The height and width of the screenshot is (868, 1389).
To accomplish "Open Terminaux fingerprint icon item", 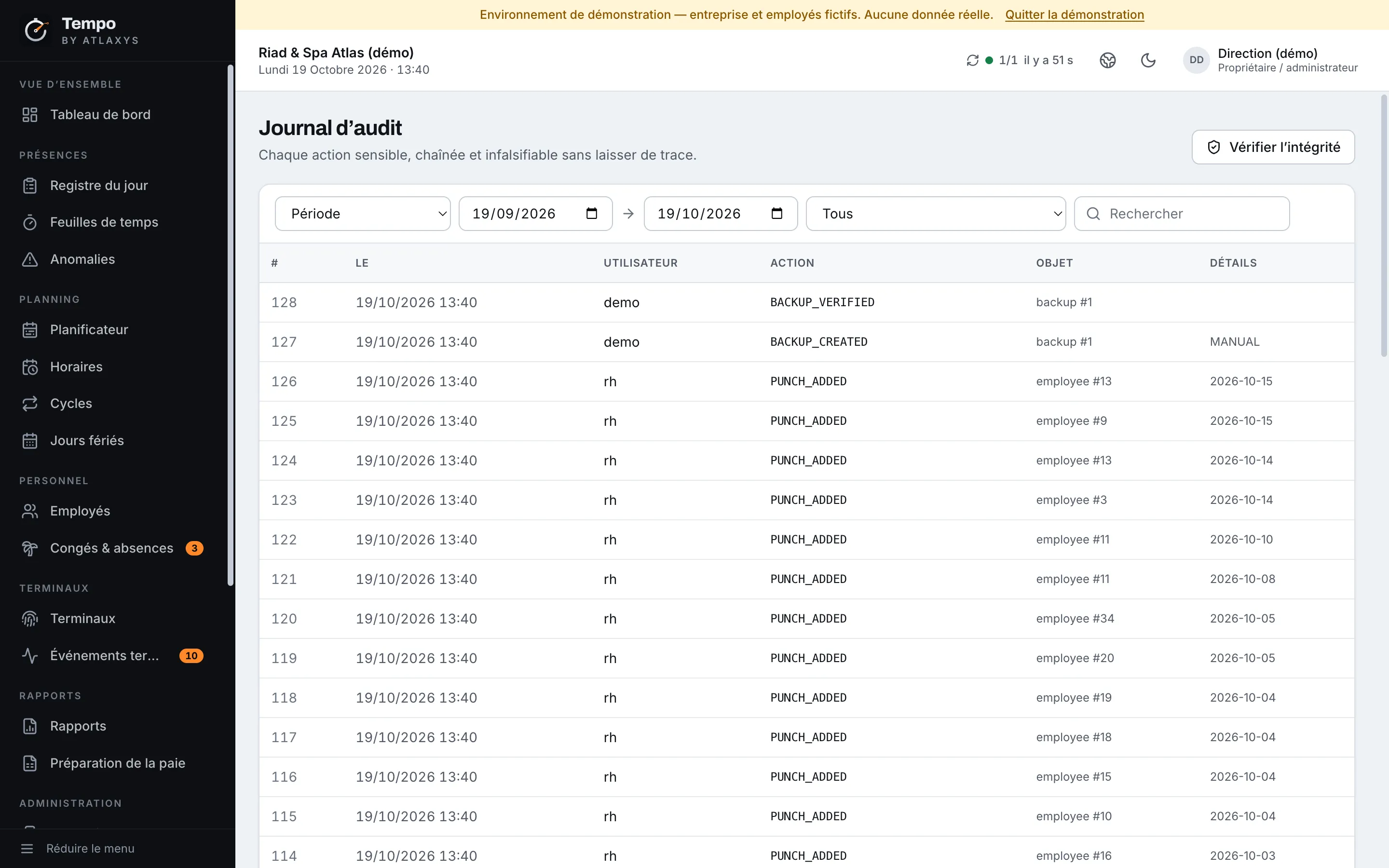I will coord(30,619).
